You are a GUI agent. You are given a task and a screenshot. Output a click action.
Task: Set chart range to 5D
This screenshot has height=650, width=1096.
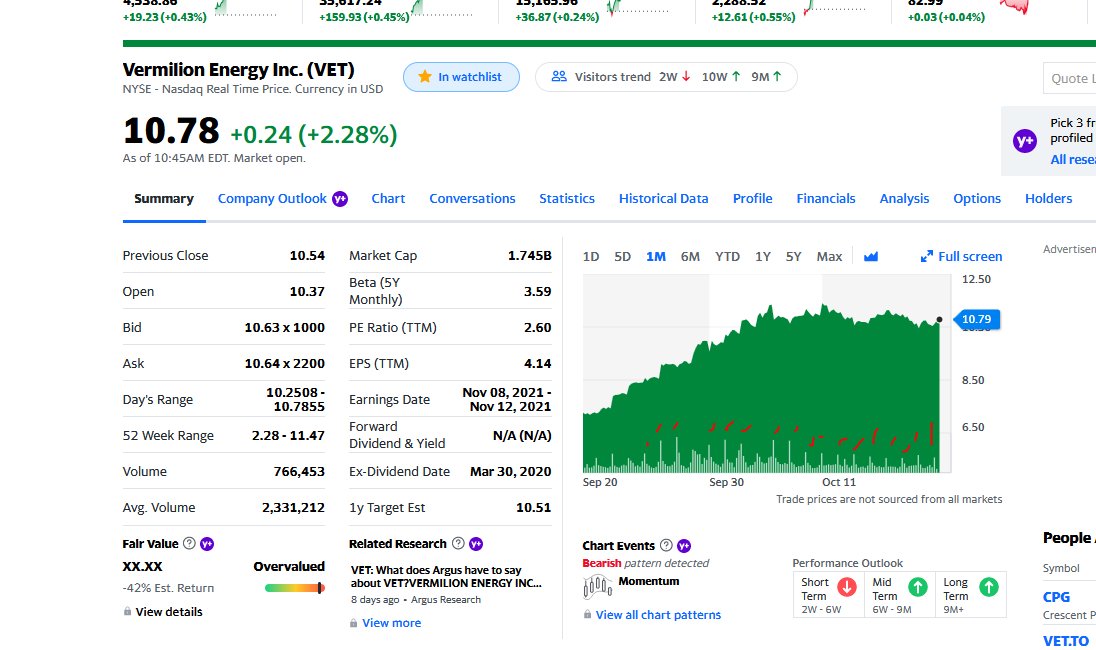[x=622, y=257]
